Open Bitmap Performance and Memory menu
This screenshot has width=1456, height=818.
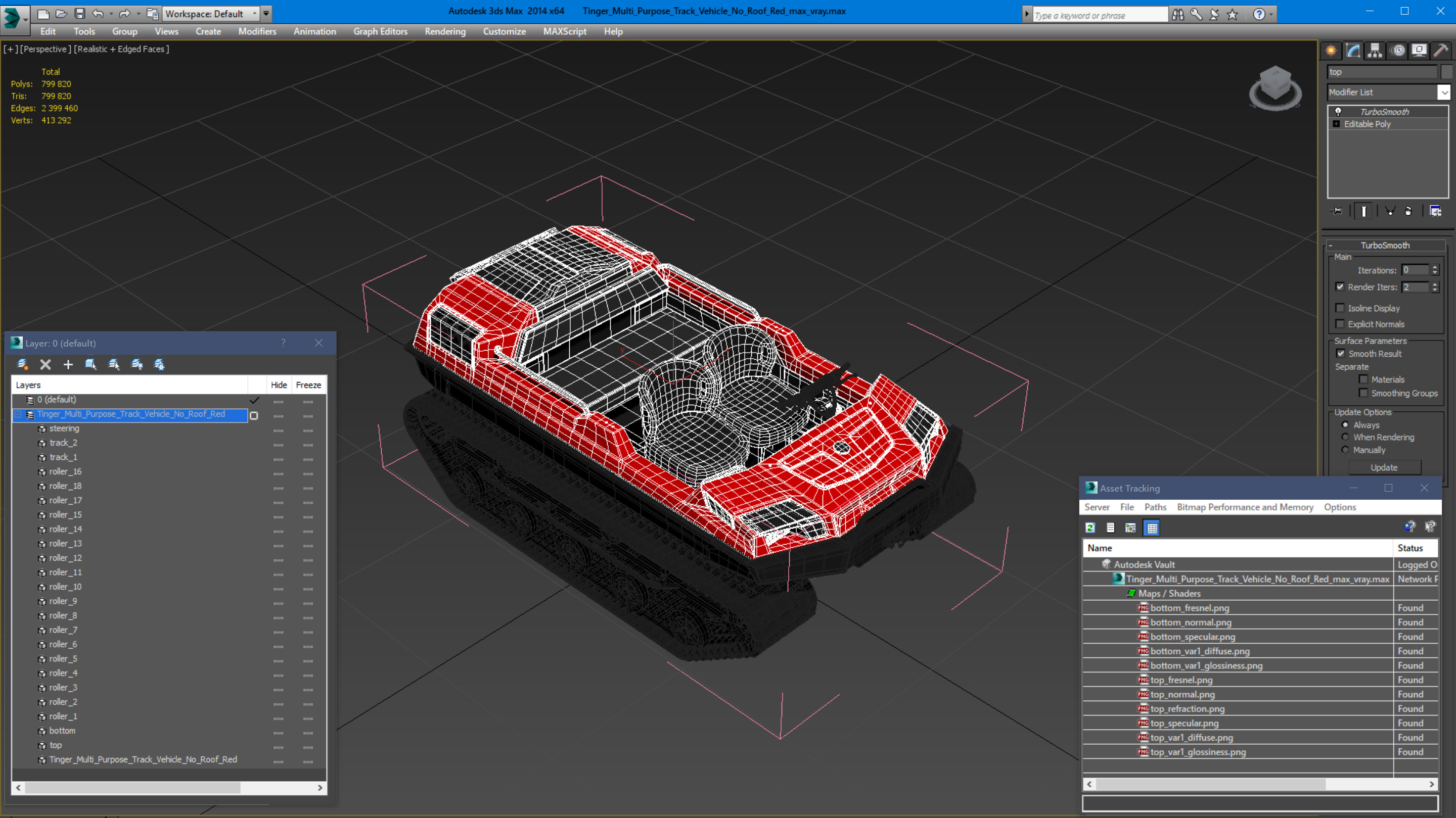click(x=1245, y=507)
